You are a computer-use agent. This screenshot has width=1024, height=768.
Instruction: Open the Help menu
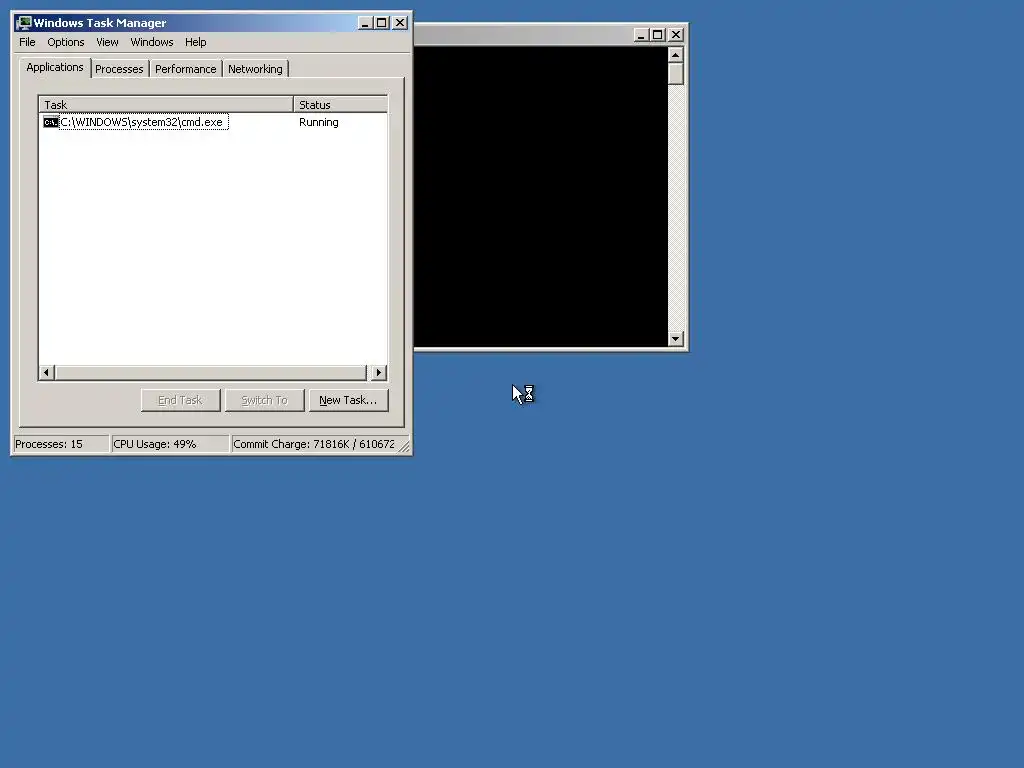[195, 42]
